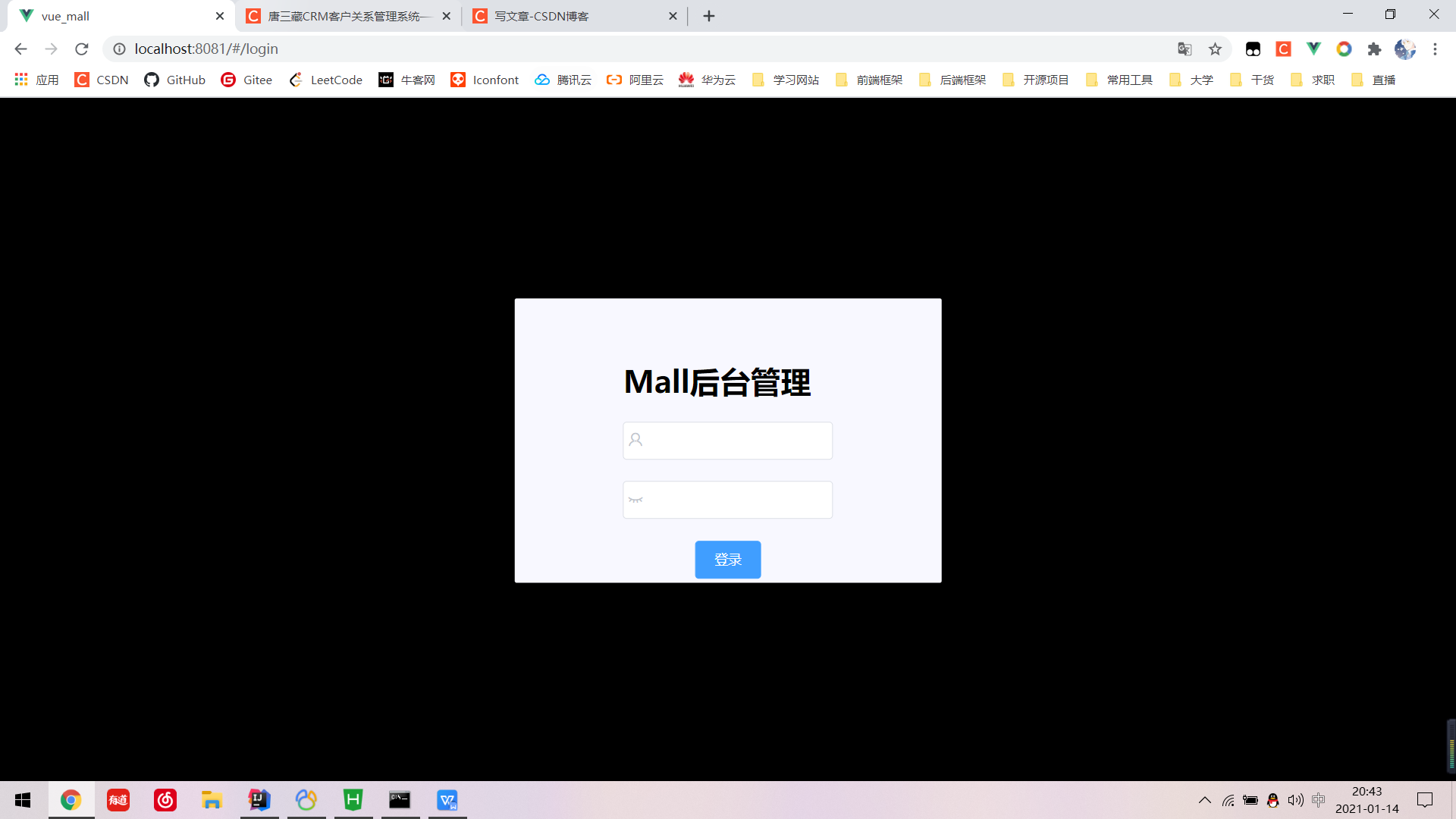
Task: Open the Gitee bookmark
Action: click(246, 80)
